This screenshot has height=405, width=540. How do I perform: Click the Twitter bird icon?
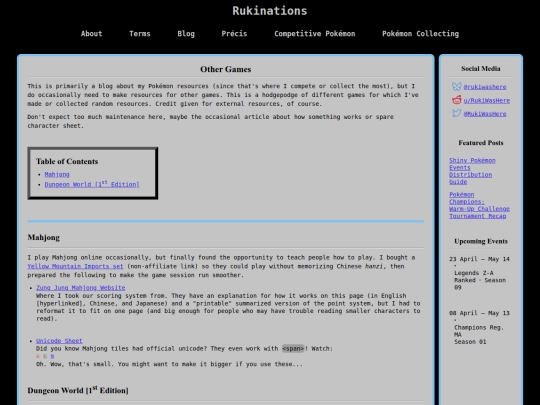click(457, 113)
